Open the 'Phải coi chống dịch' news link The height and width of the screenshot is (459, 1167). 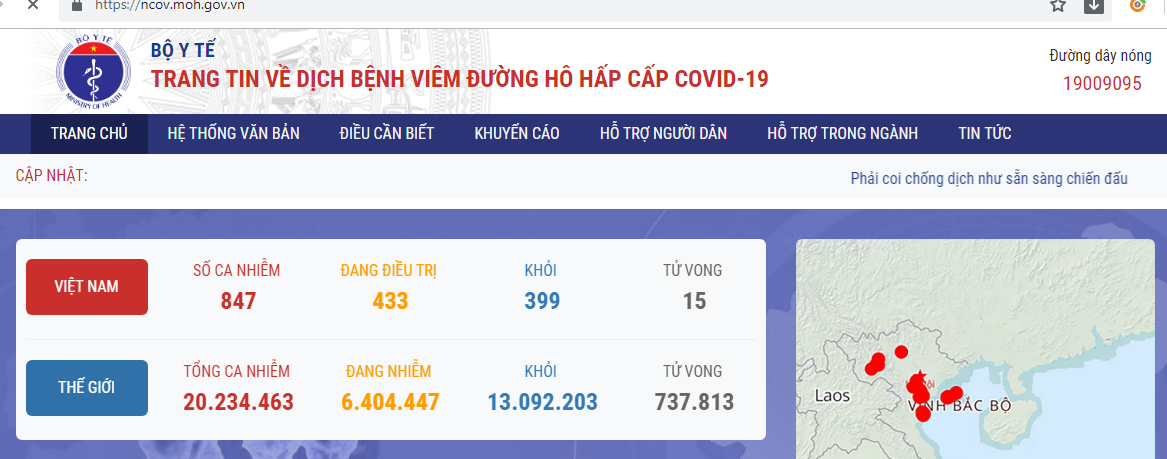point(988,179)
